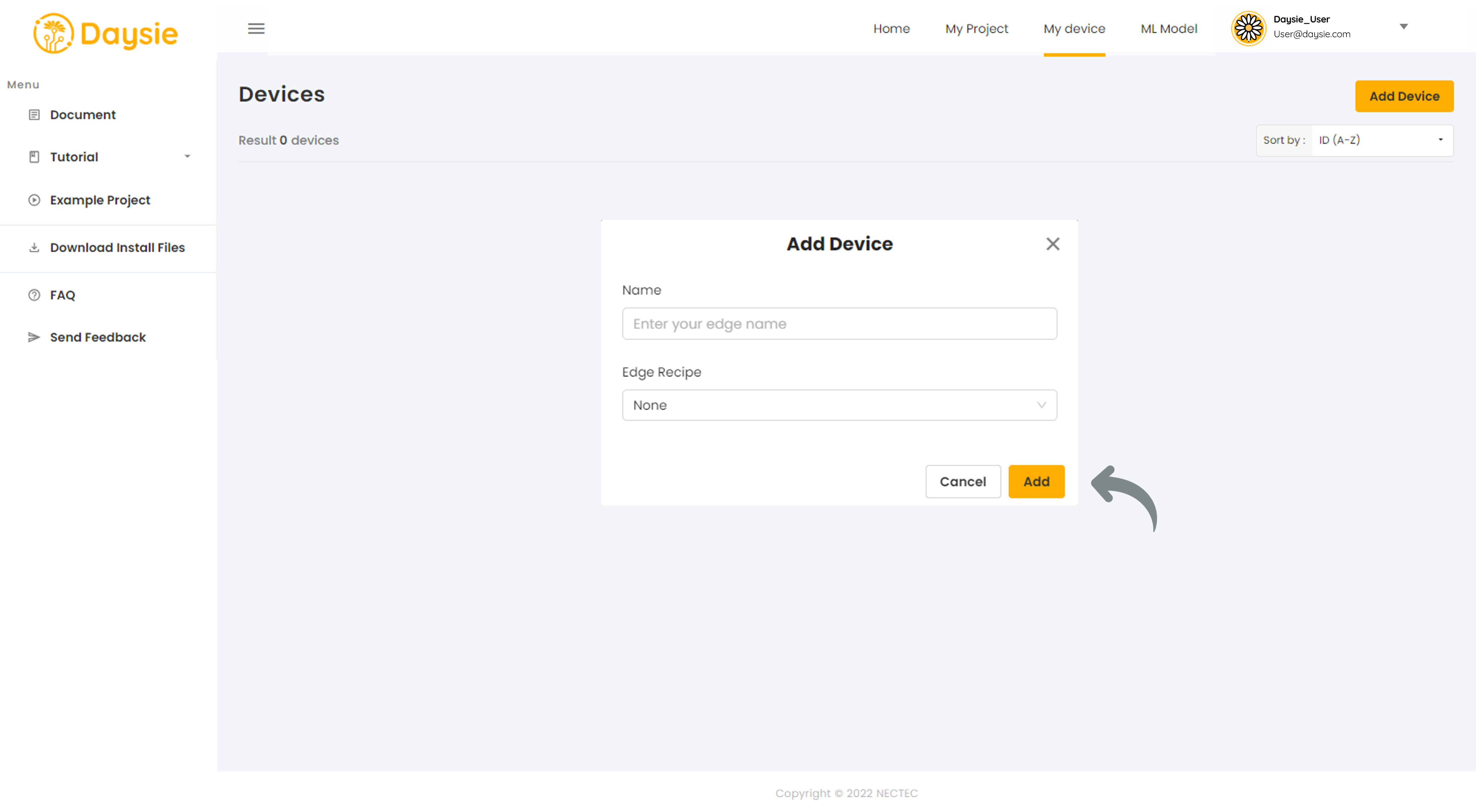Click the Tutorial book icon
Image resolution: width=1476 pixels, height=812 pixels.
click(x=34, y=157)
